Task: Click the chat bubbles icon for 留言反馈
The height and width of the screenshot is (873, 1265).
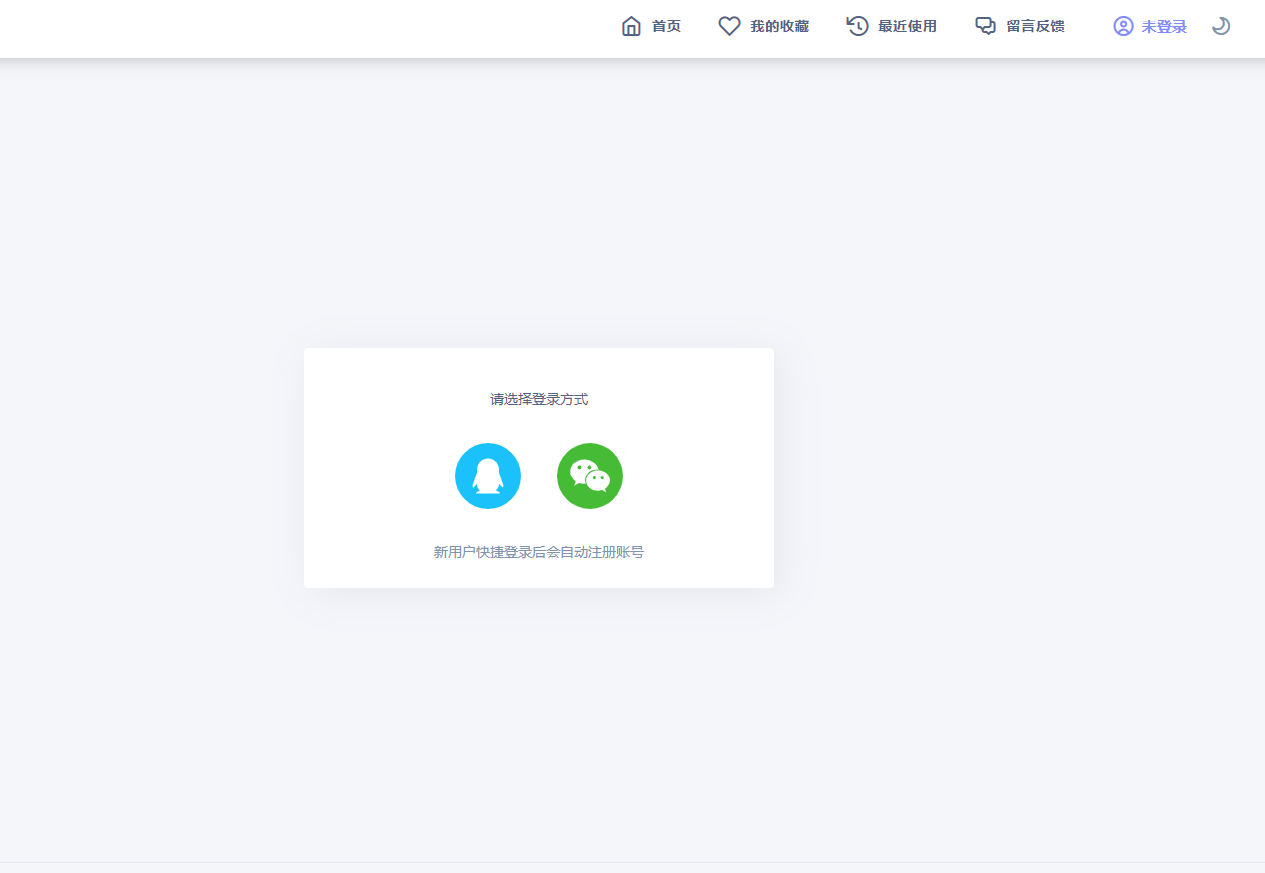Action: [985, 26]
